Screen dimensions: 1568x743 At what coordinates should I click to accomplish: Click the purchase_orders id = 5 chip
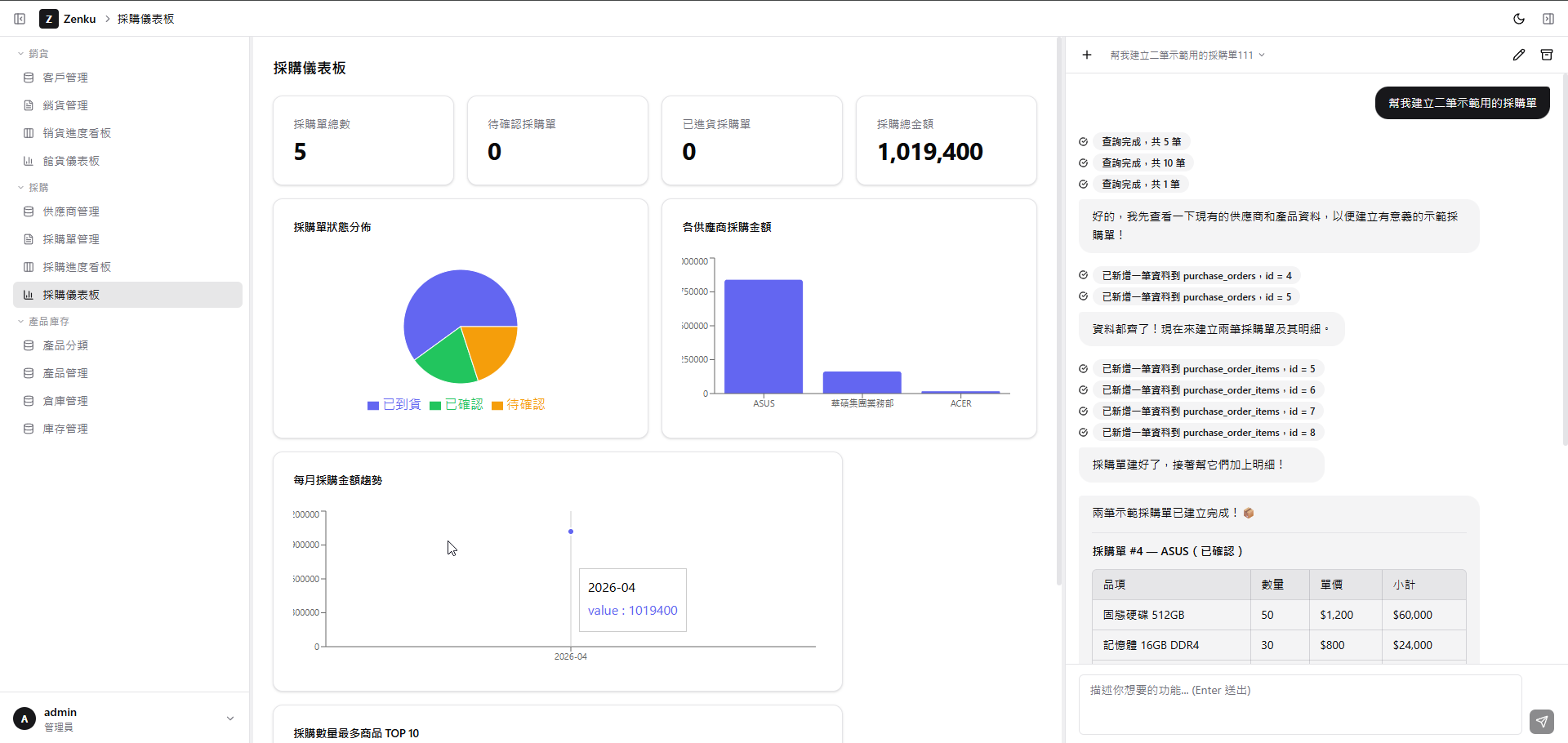pyautogui.click(x=1197, y=296)
